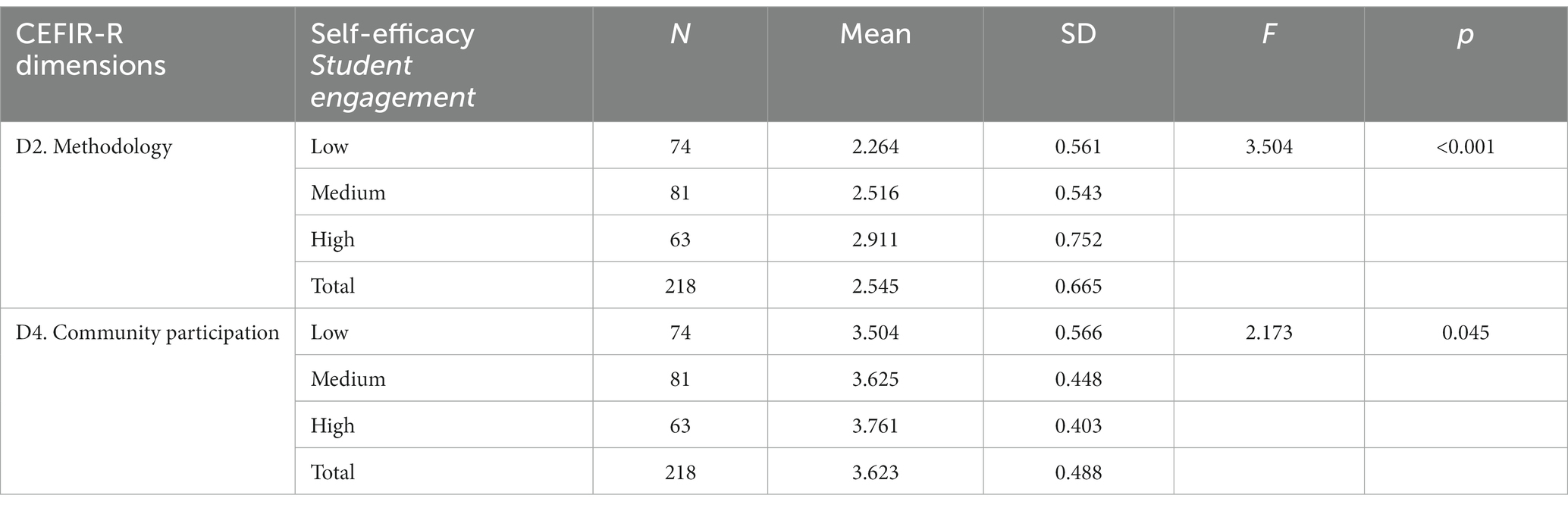The image size is (1568, 508).
Task: Click the SD value 0.448 cell
Action: pyautogui.click(x=1078, y=379)
